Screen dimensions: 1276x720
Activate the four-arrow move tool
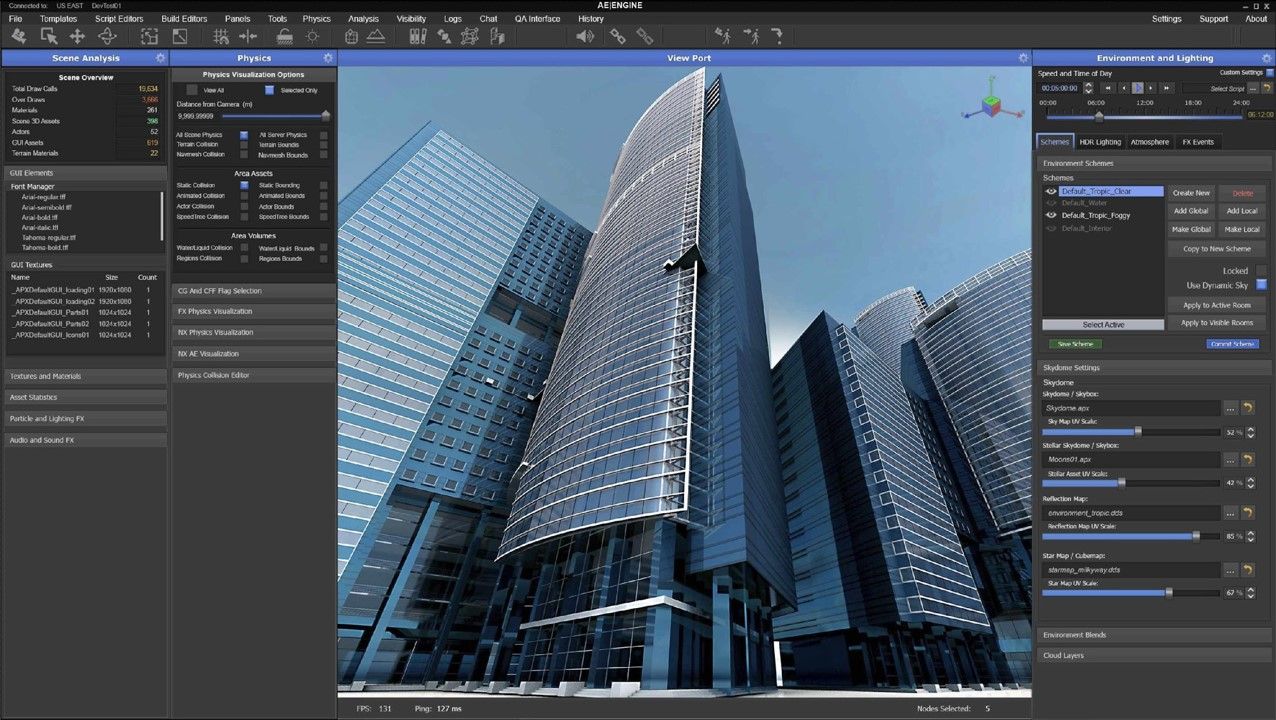click(77, 36)
